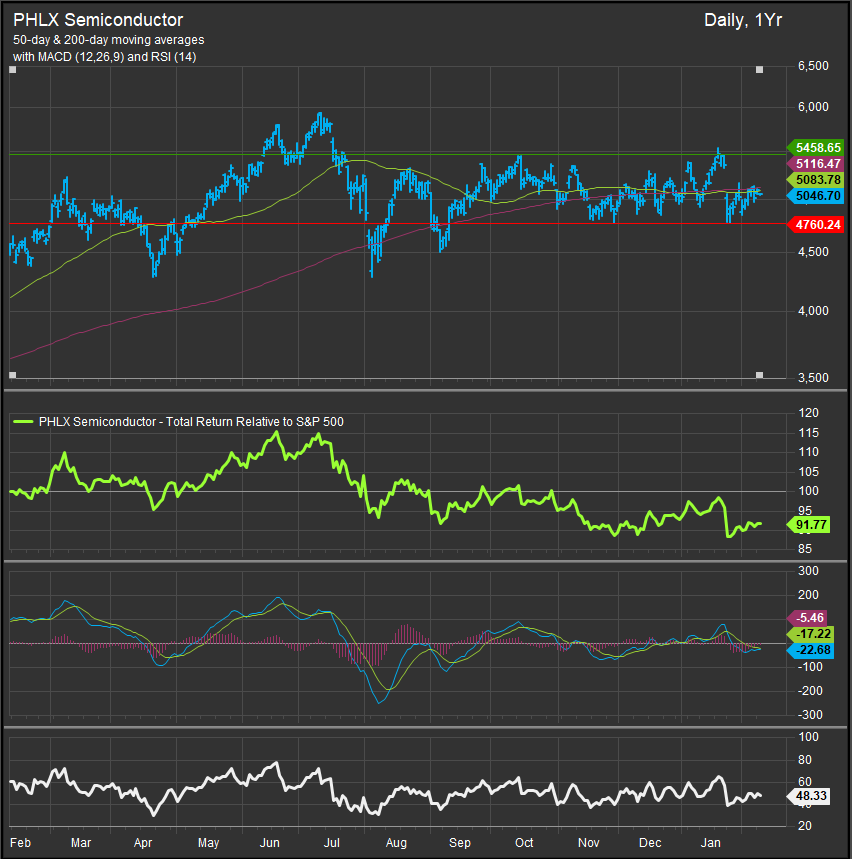
Task: Click the 80 RSI axis label
Action: tap(805, 760)
